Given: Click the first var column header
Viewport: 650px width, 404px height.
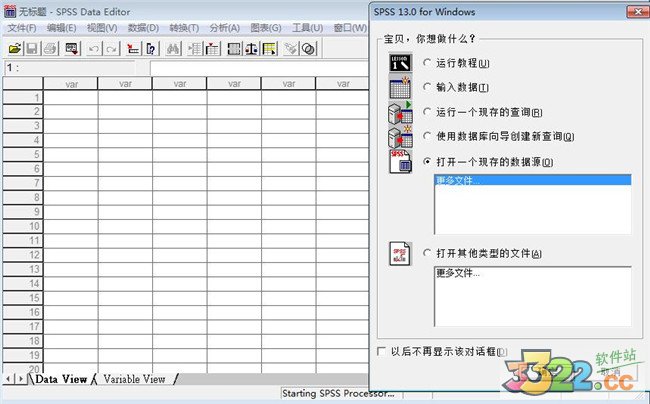Looking at the screenshot, I should pyautogui.click(x=71, y=84).
